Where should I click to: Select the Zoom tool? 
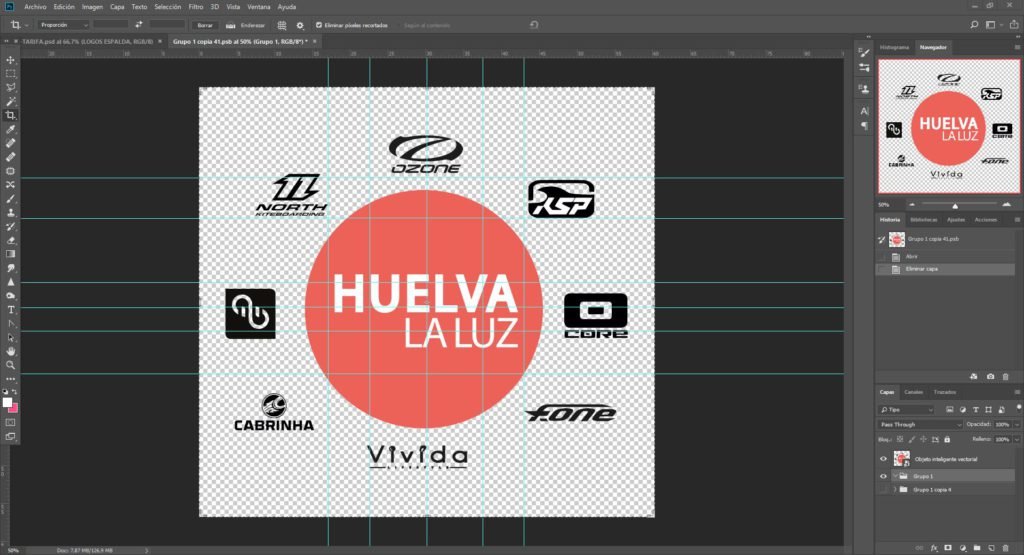pyautogui.click(x=10, y=365)
